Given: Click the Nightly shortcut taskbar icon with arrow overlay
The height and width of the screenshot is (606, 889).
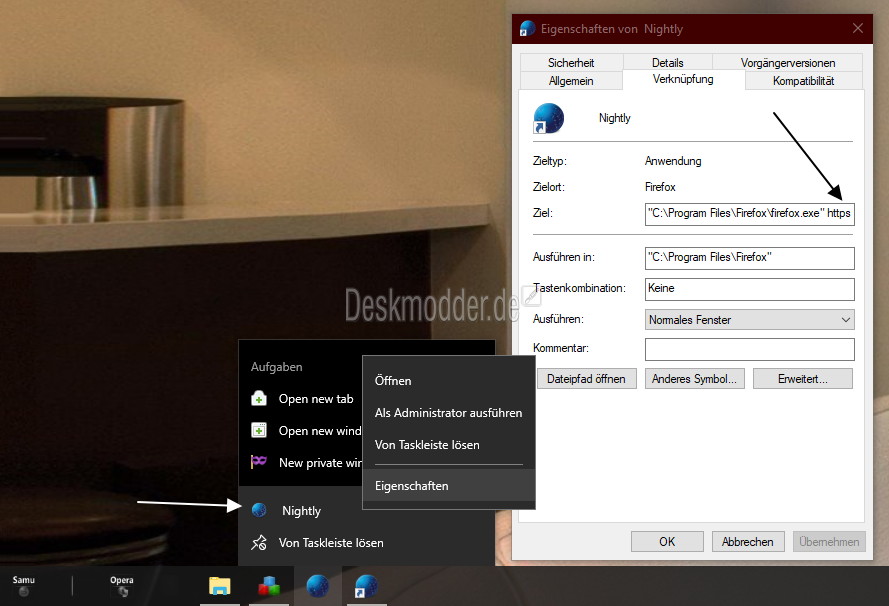Looking at the screenshot, I should click(x=366, y=586).
